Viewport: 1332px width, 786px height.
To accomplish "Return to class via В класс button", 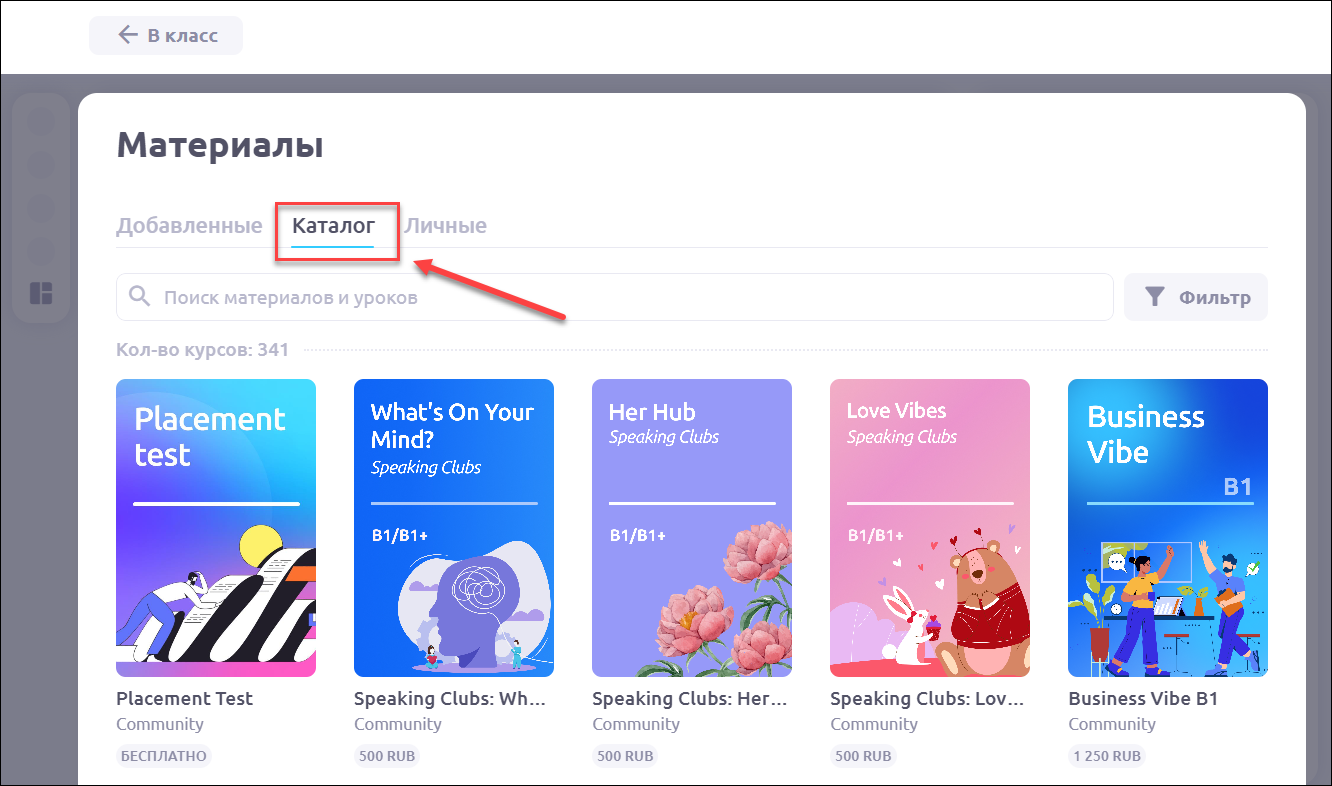I will pos(166,36).
